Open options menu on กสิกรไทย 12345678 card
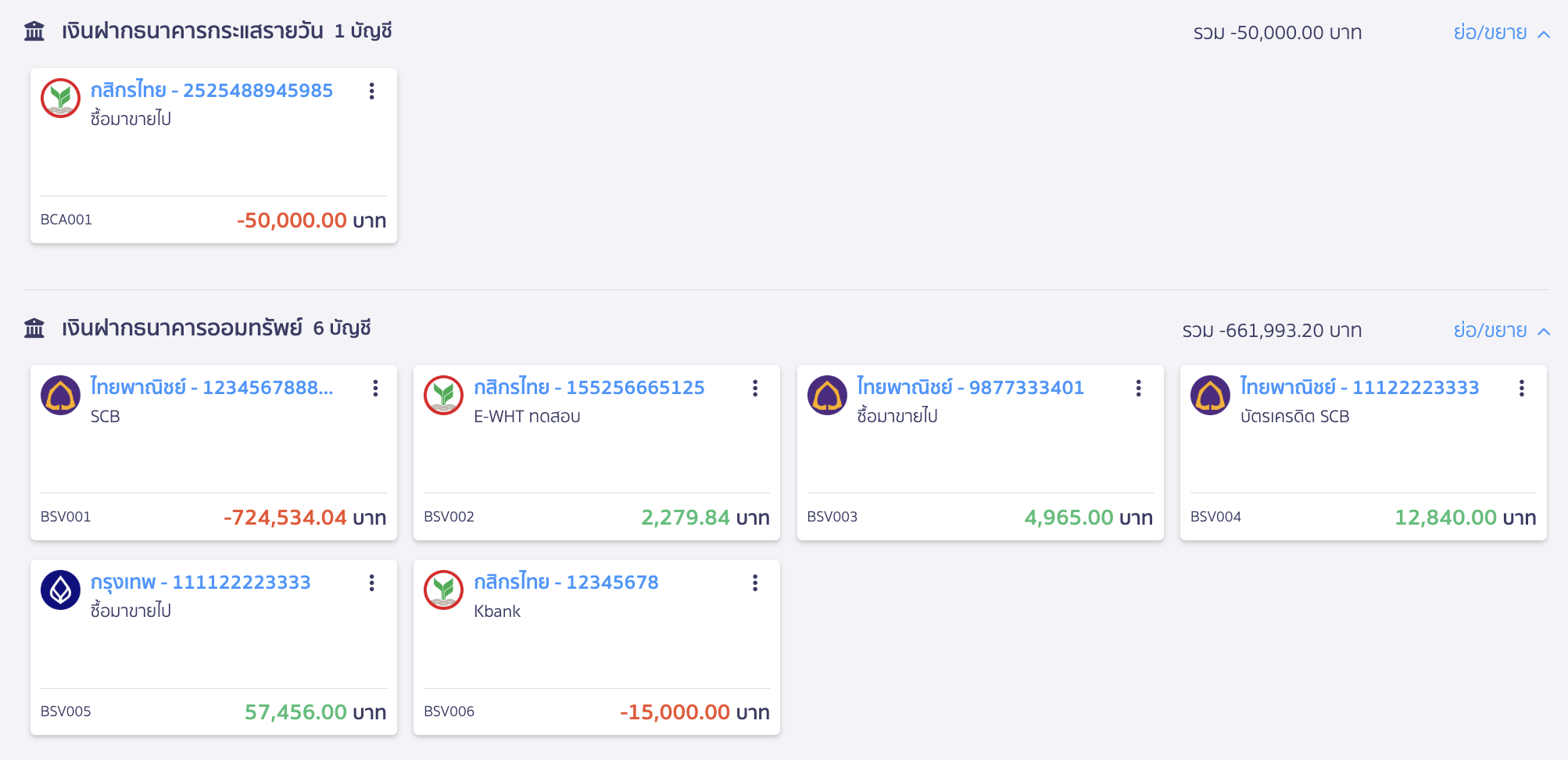1568x760 pixels. (755, 583)
